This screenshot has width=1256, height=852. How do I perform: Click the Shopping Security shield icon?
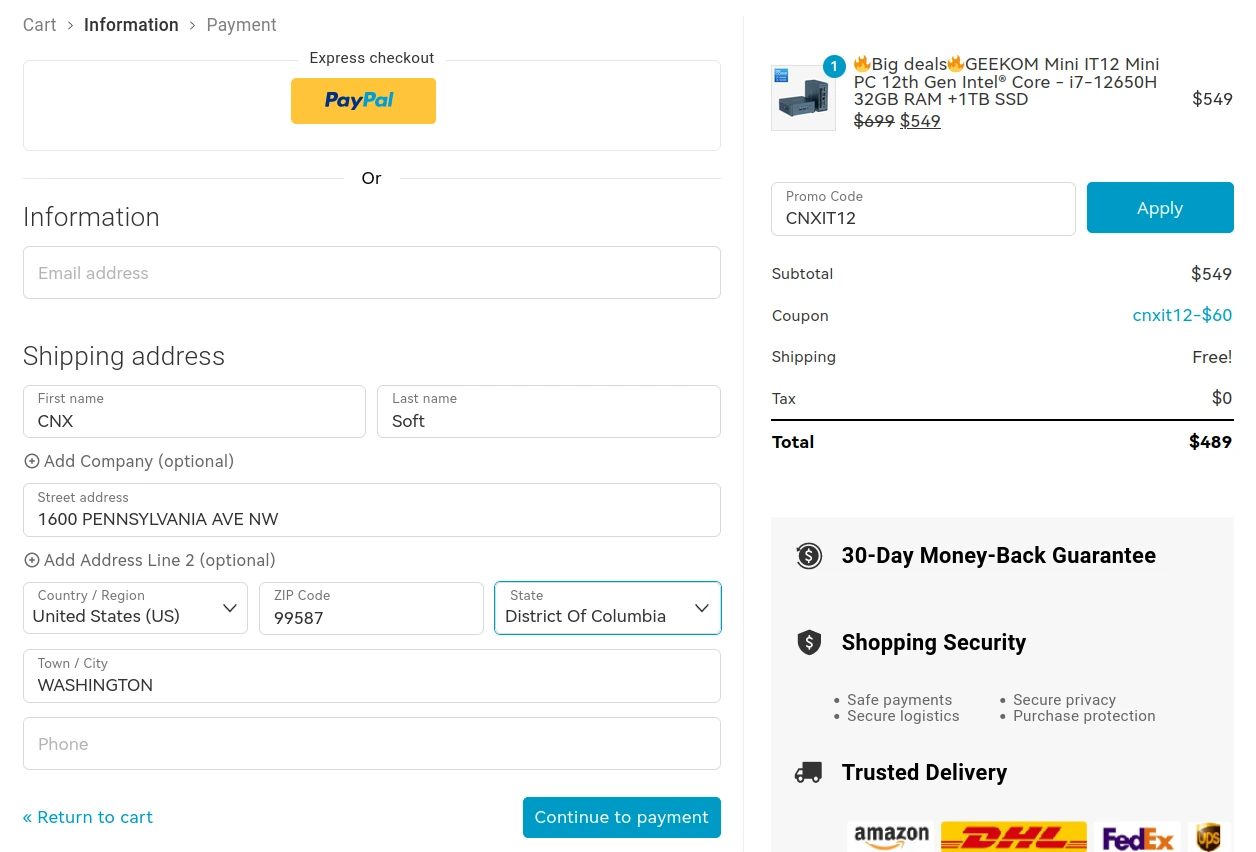point(808,642)
